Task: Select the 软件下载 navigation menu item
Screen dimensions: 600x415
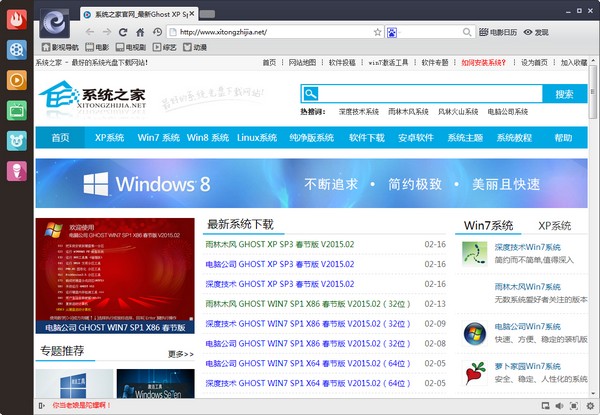Action: (366, 138)
